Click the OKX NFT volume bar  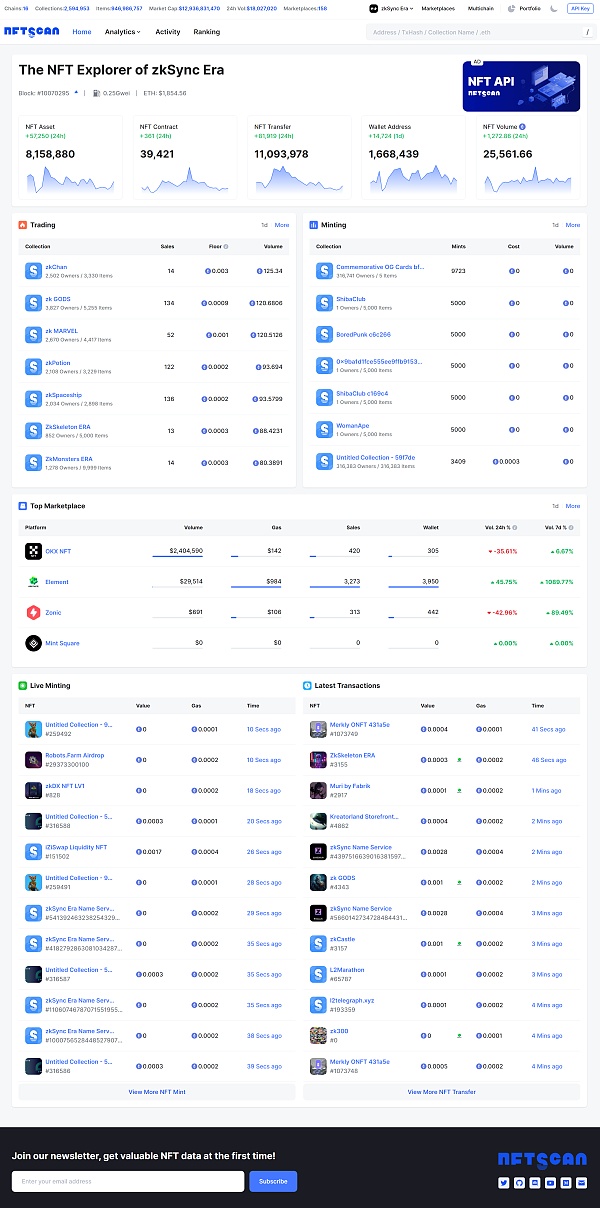tap(178, 556)
